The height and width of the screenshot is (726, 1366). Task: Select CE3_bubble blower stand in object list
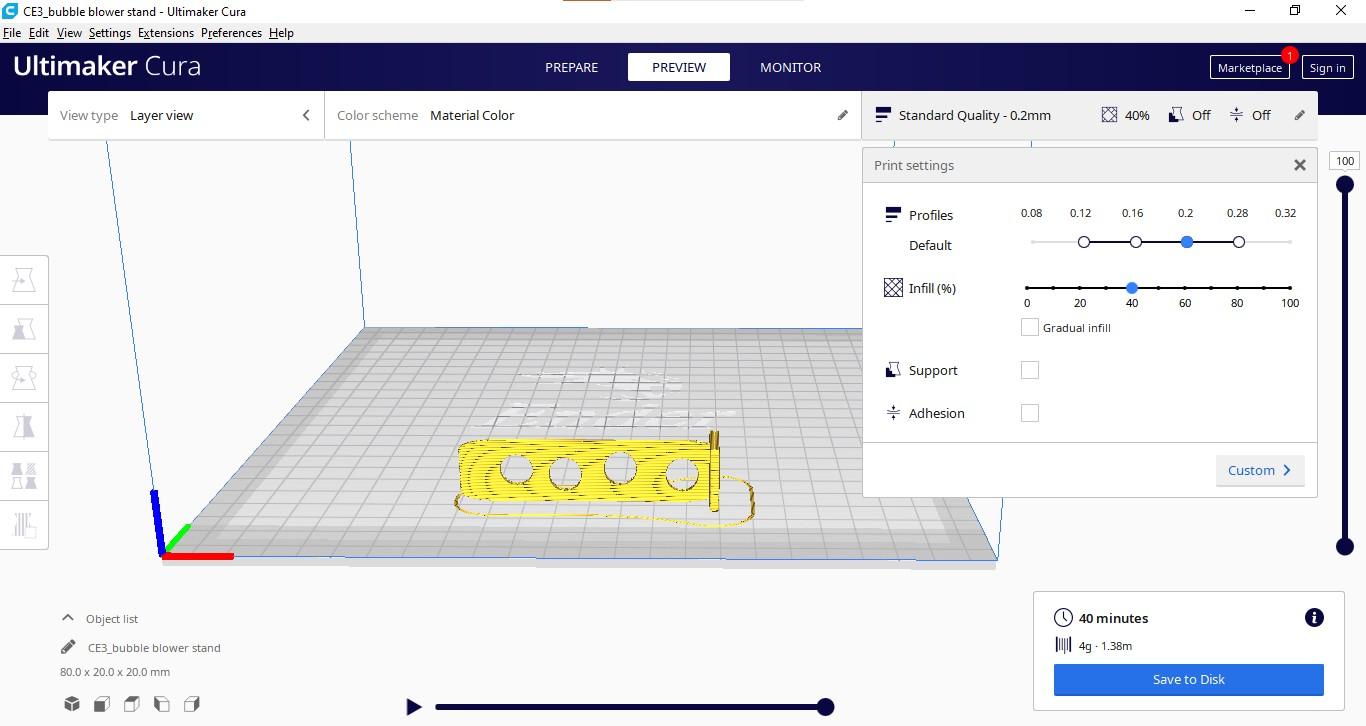click(154, 648)
